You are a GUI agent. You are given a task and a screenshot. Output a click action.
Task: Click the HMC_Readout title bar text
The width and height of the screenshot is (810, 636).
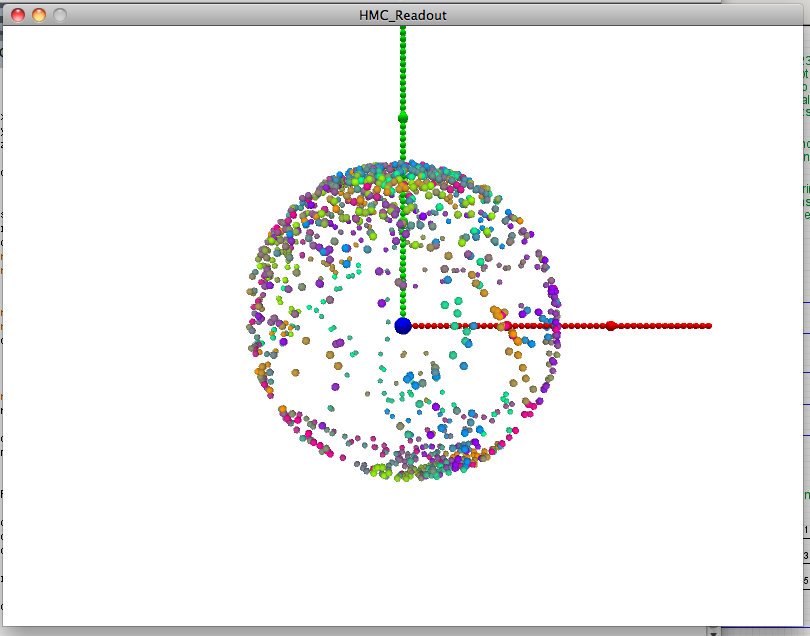pos(403,15)
